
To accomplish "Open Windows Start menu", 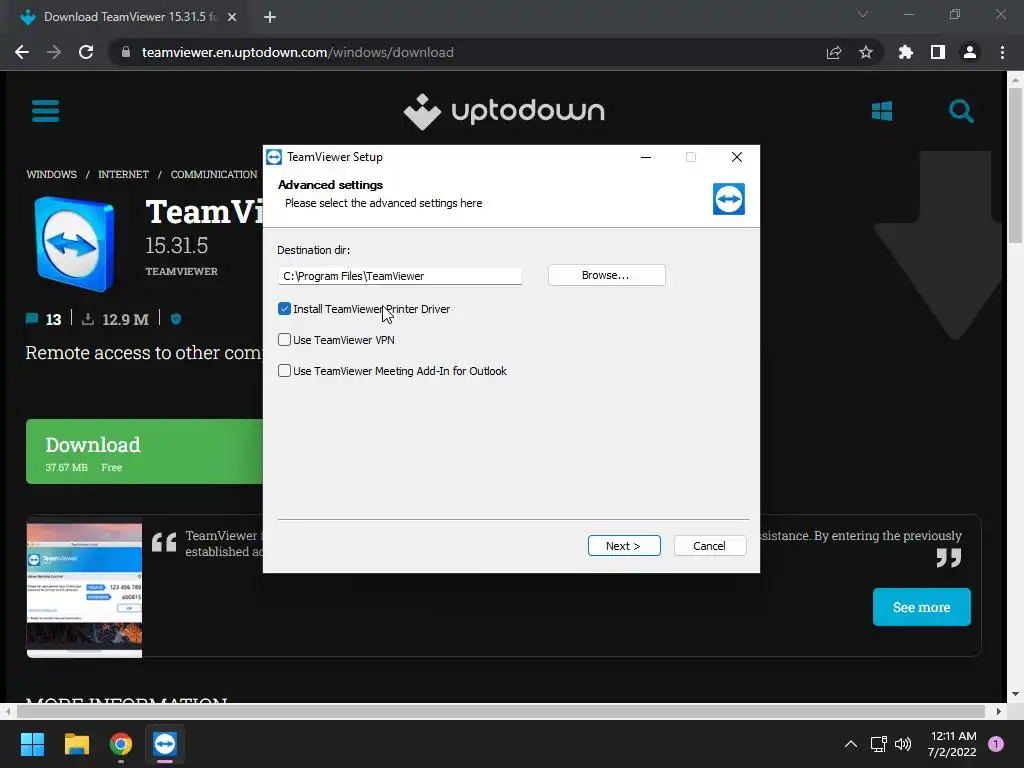I will click(32, 744).
